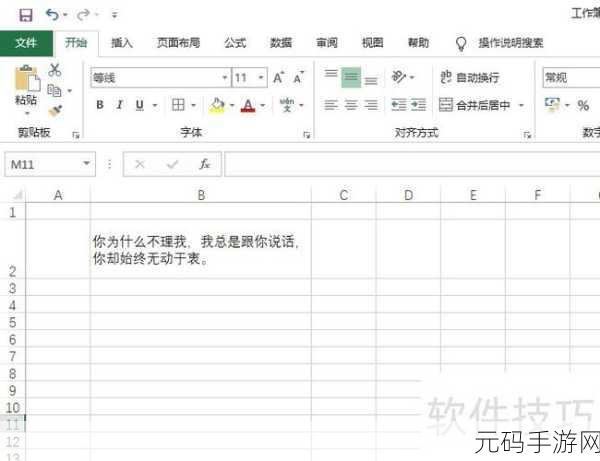Click the Format Painter brush icon

pos(55,111)
